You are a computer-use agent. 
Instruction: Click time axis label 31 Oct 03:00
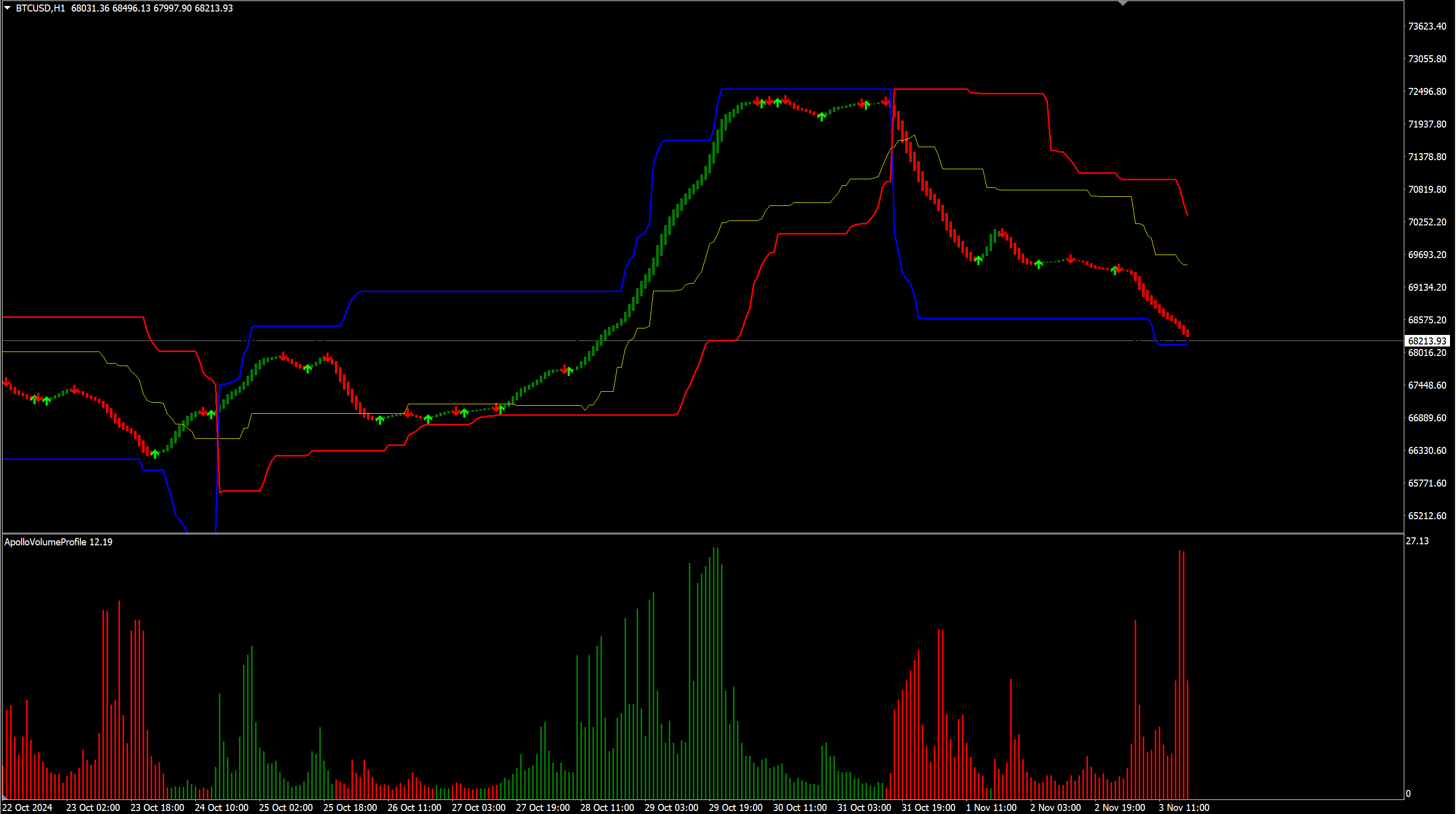click(x=864, y=807)
